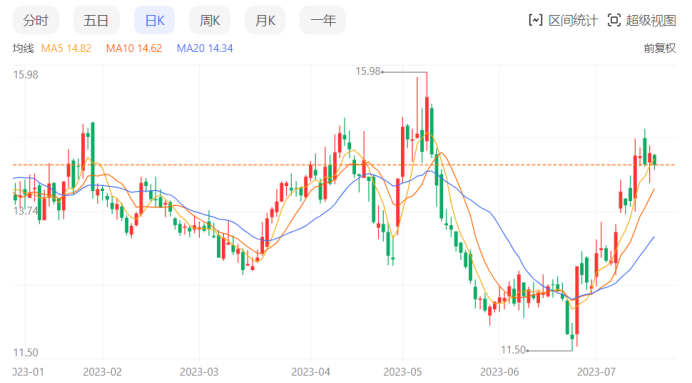
Task: Click the 超级视图 text label
Action: [x=651, y=20]
